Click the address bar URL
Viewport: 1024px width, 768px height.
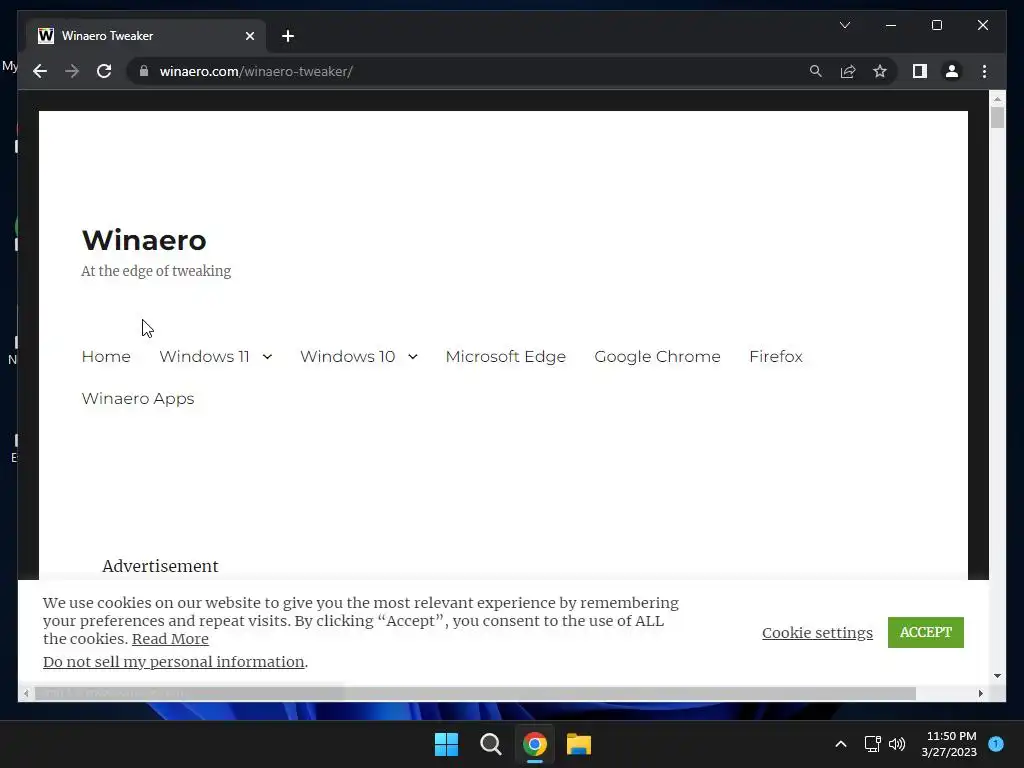(256, 71)
